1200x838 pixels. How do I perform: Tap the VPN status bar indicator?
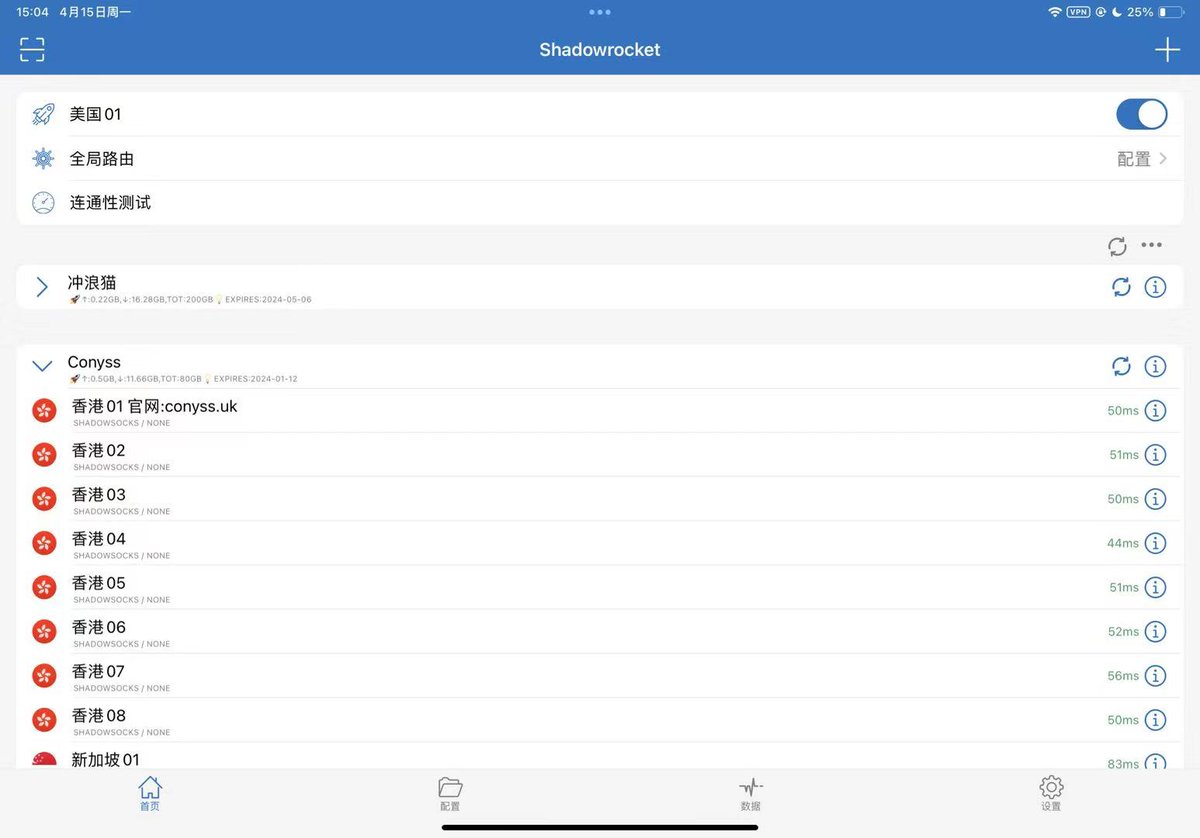tap(1078, 12)
